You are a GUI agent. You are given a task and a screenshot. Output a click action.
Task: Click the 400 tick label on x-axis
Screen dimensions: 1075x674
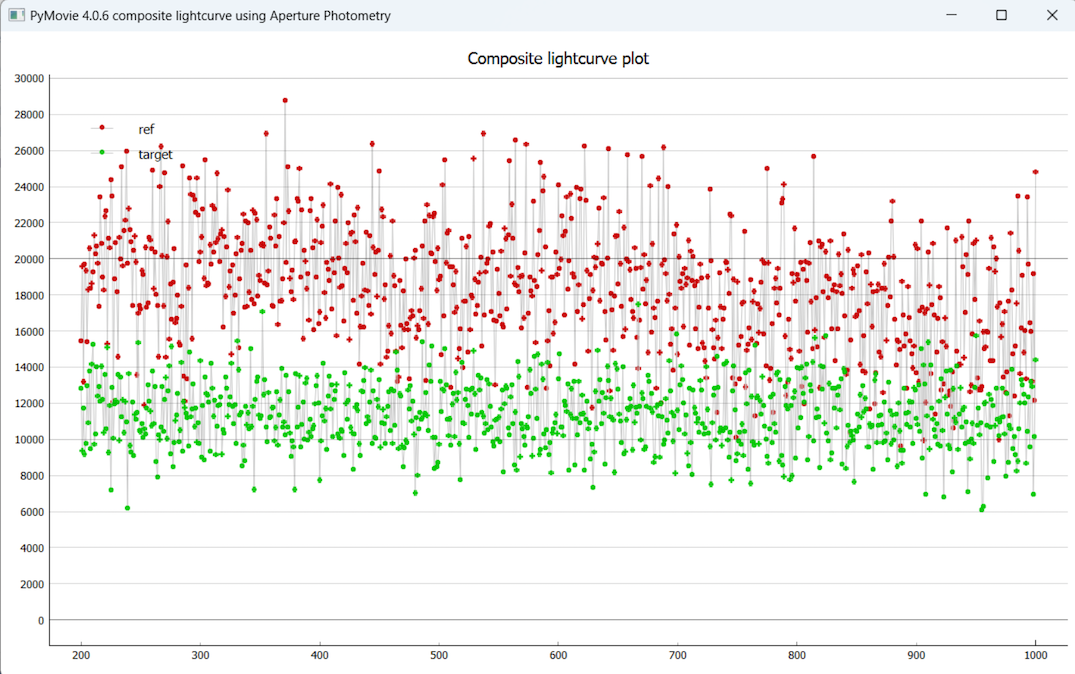319,655
